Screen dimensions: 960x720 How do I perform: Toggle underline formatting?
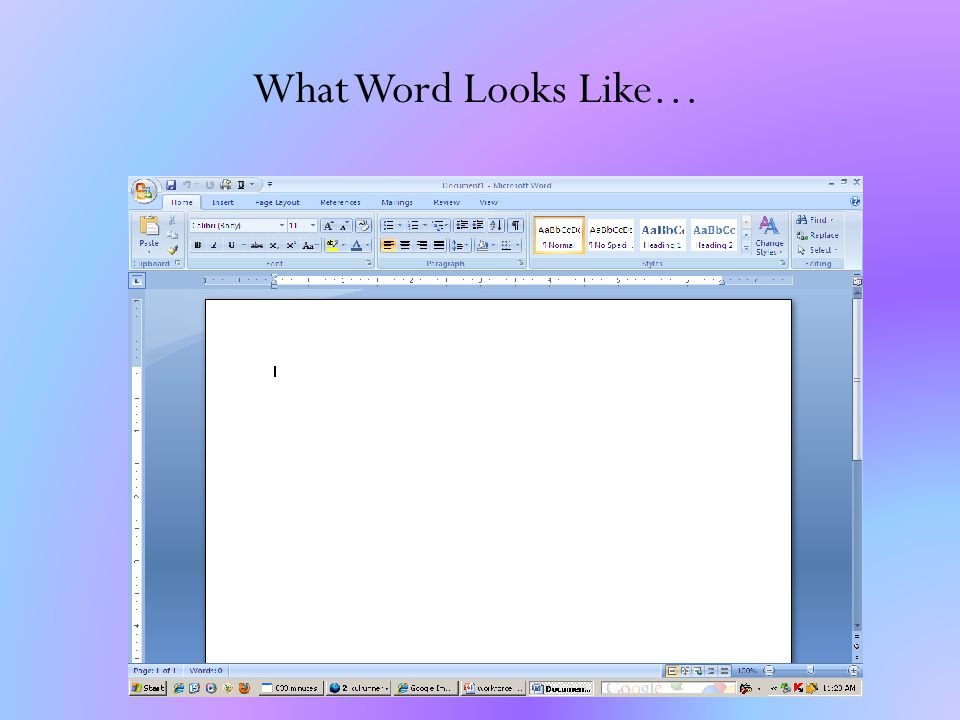click(x=231, y=243)
